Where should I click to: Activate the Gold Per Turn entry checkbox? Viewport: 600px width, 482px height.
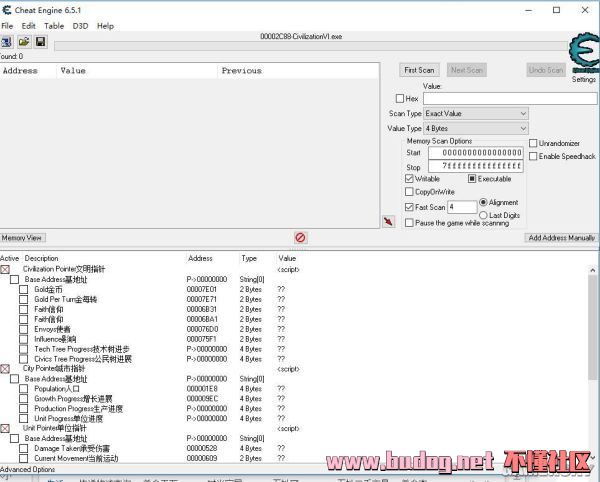[23, 299]
